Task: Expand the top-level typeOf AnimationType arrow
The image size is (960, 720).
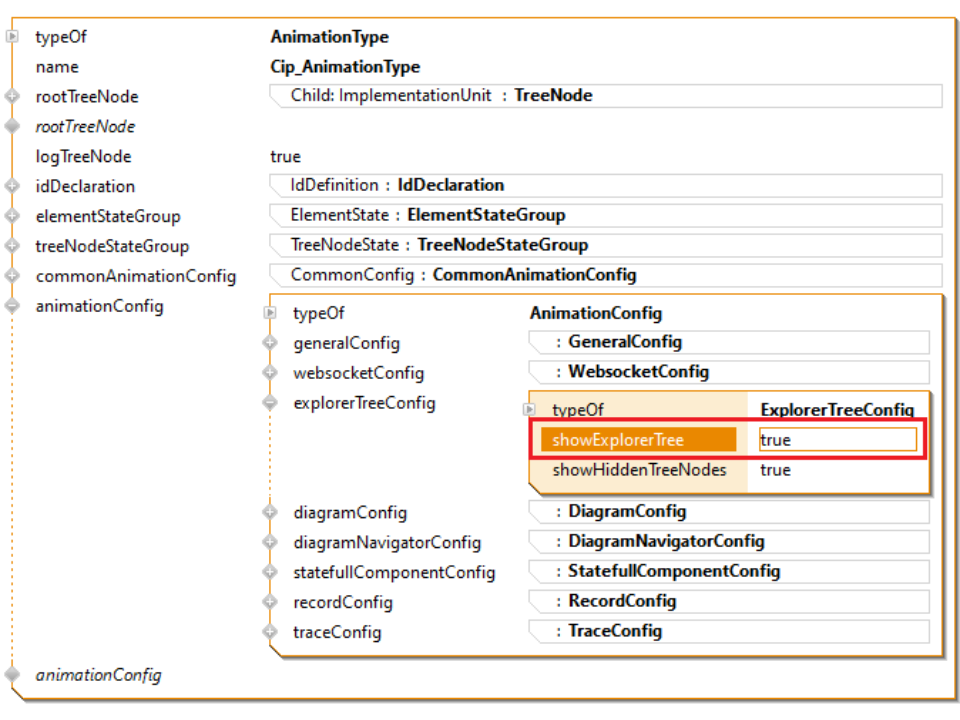Action: pos(12,37)
